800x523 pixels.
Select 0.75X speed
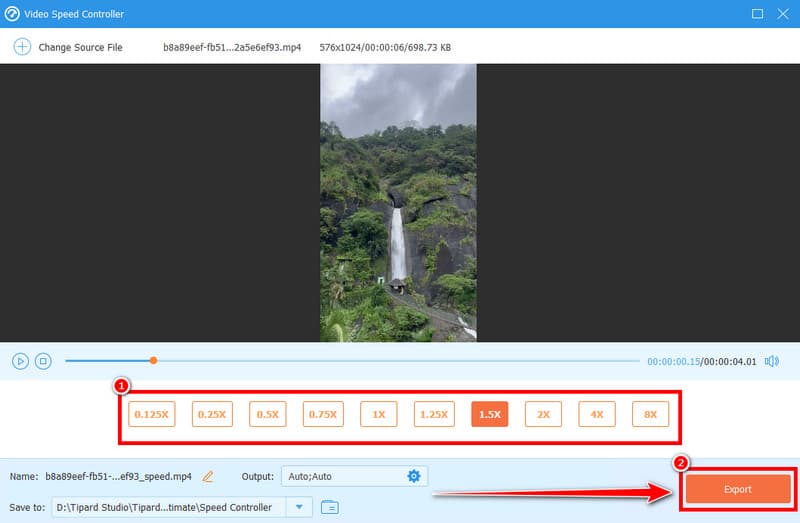tap(323, 414)
